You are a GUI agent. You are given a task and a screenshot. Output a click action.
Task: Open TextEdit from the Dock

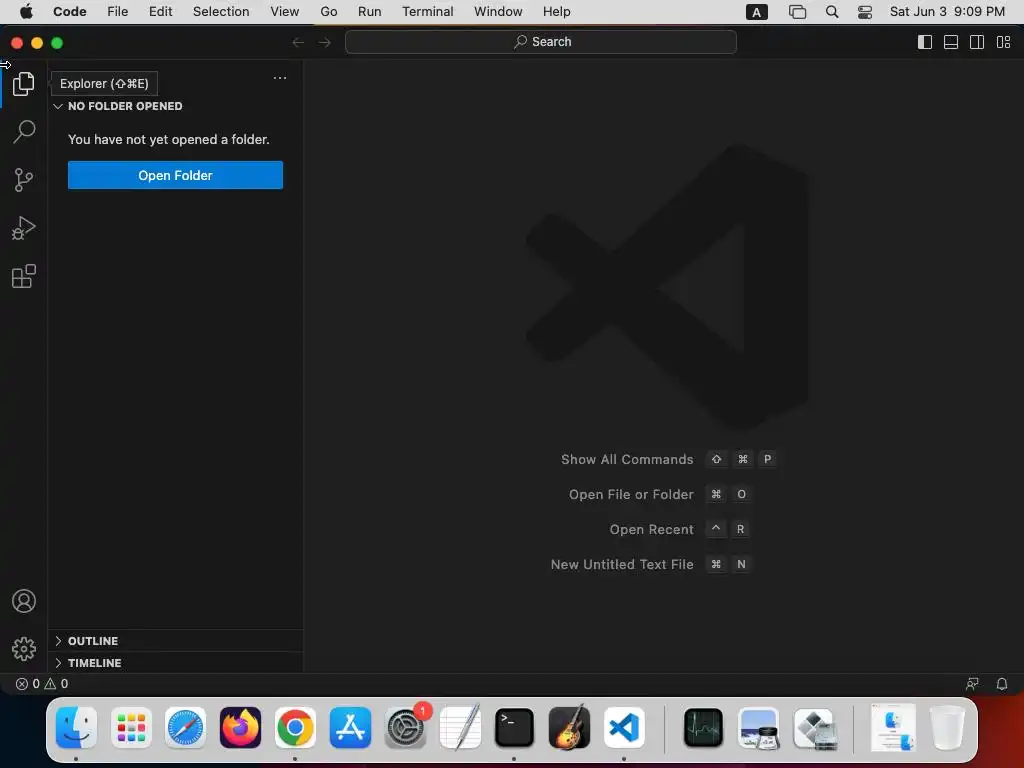(460, 727)
